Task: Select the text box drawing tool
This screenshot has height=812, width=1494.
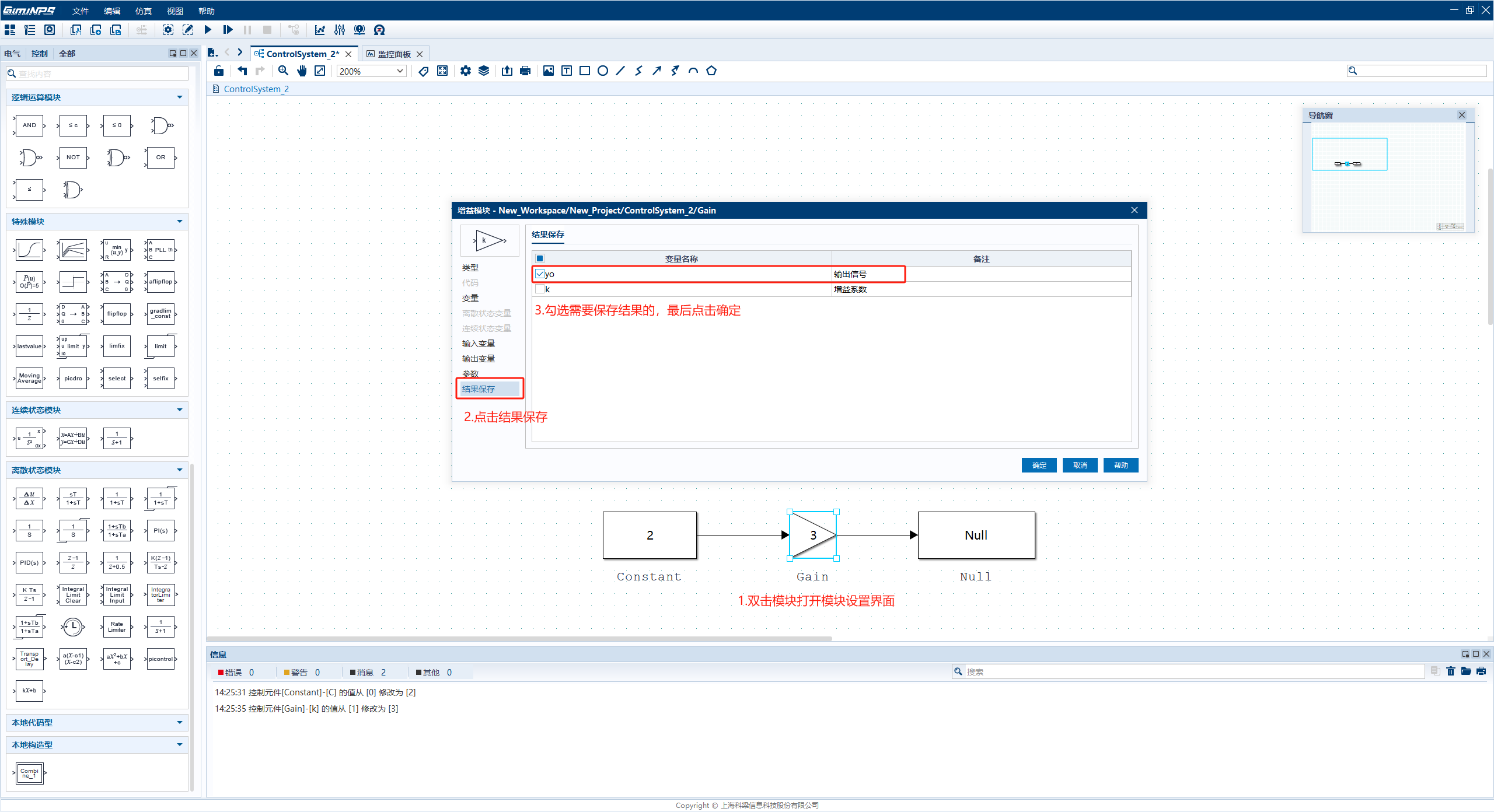Action: click(567, 71)
